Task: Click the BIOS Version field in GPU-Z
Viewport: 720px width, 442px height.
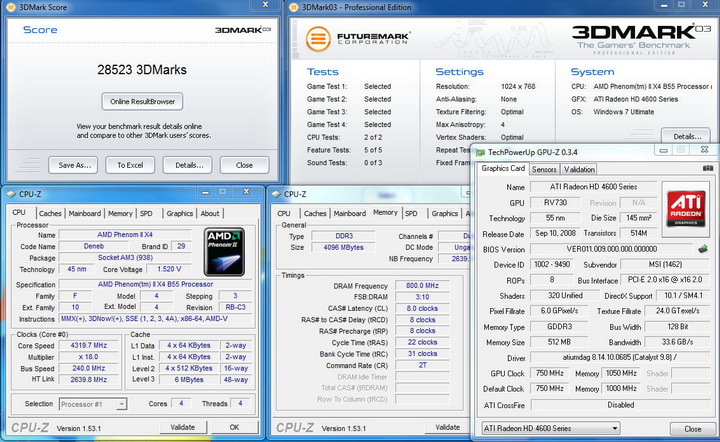Action: 612,249
